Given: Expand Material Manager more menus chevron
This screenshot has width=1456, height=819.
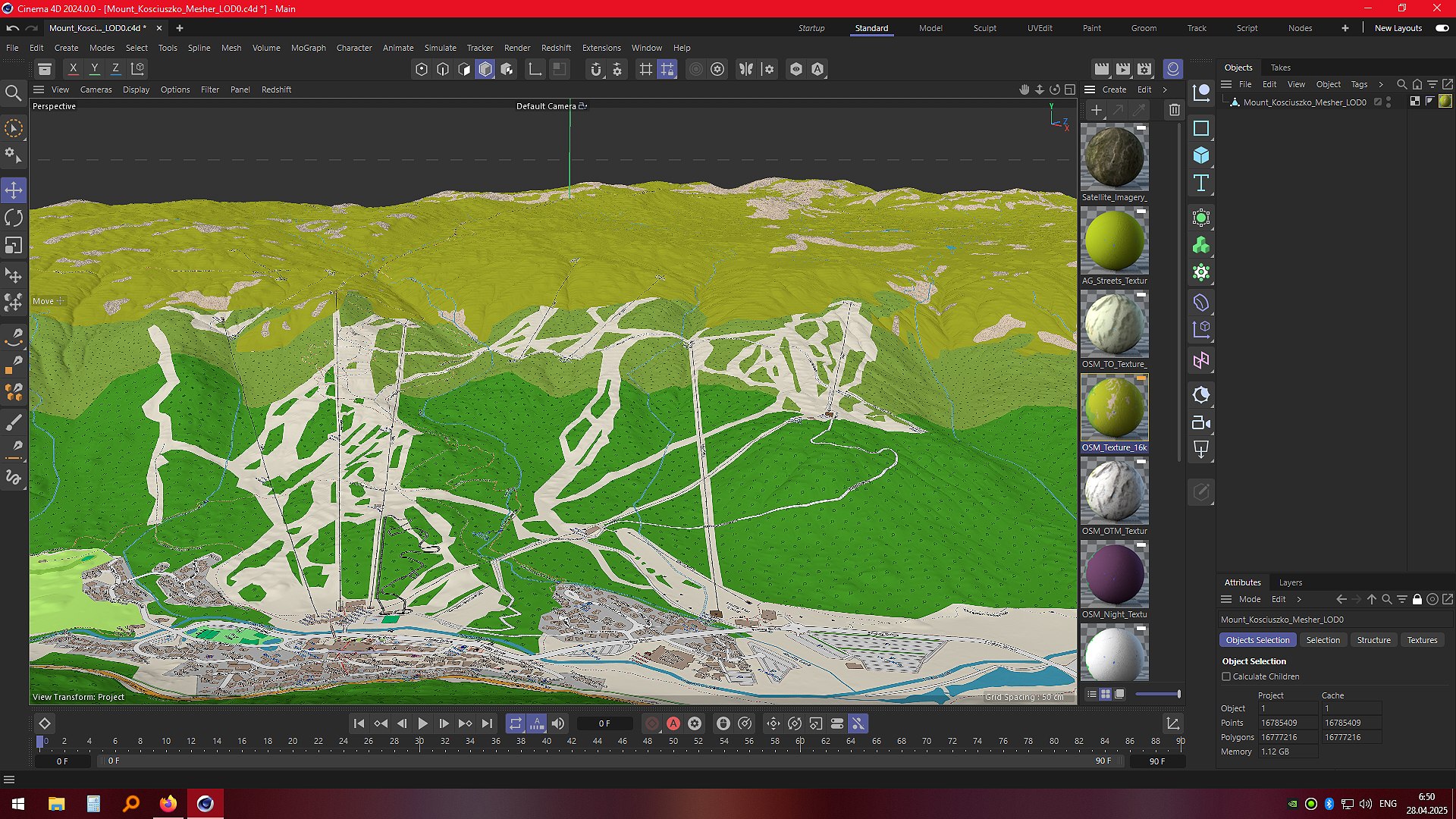Looking at the screenshot, I should [x=1165, y=89].
